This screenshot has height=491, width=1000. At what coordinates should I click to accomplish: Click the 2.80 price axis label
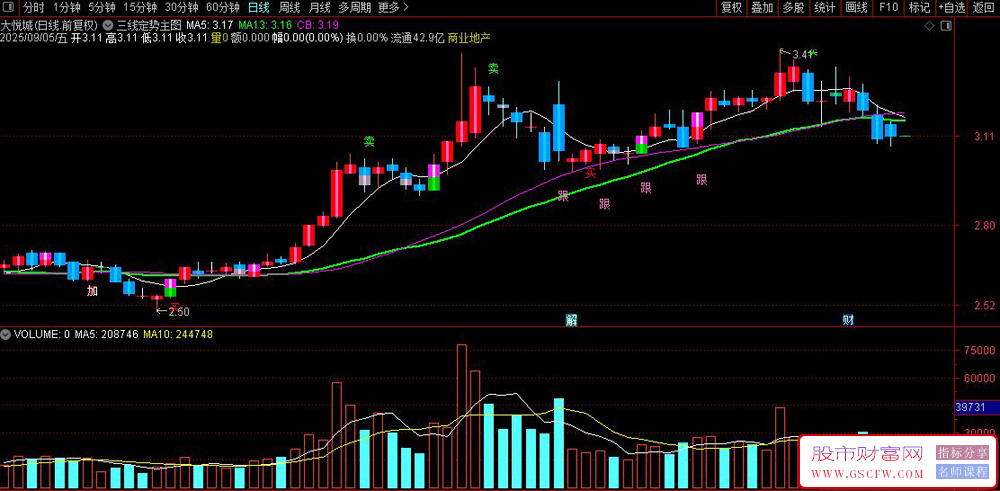(x=984, y=225)
